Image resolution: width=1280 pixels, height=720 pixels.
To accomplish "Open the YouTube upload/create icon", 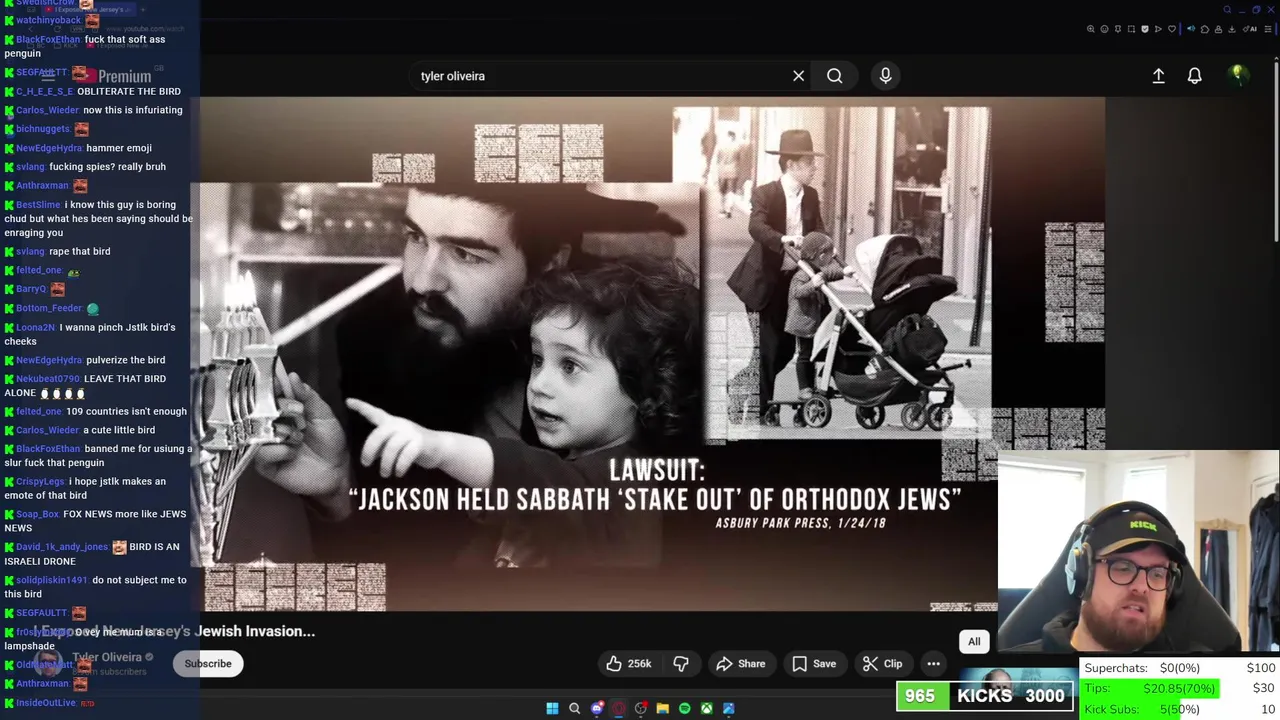I will point(1158,76).
